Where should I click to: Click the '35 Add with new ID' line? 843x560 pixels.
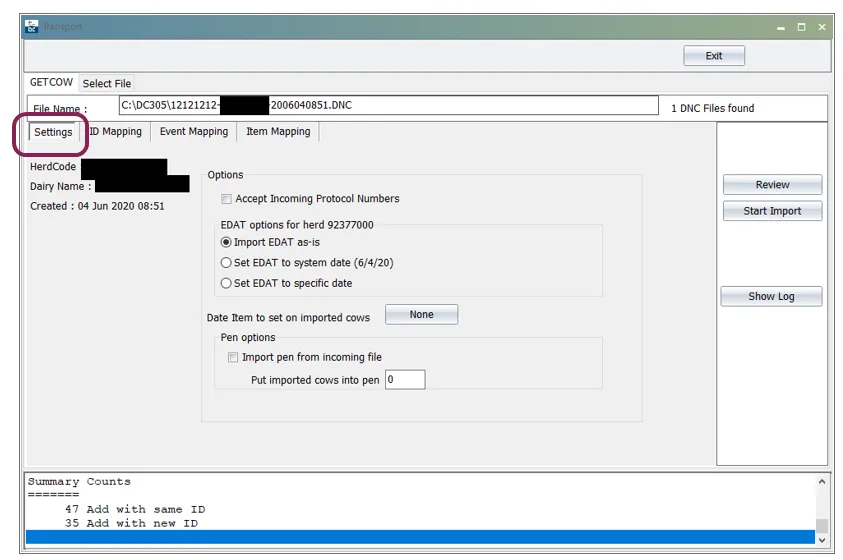[131, 523]
